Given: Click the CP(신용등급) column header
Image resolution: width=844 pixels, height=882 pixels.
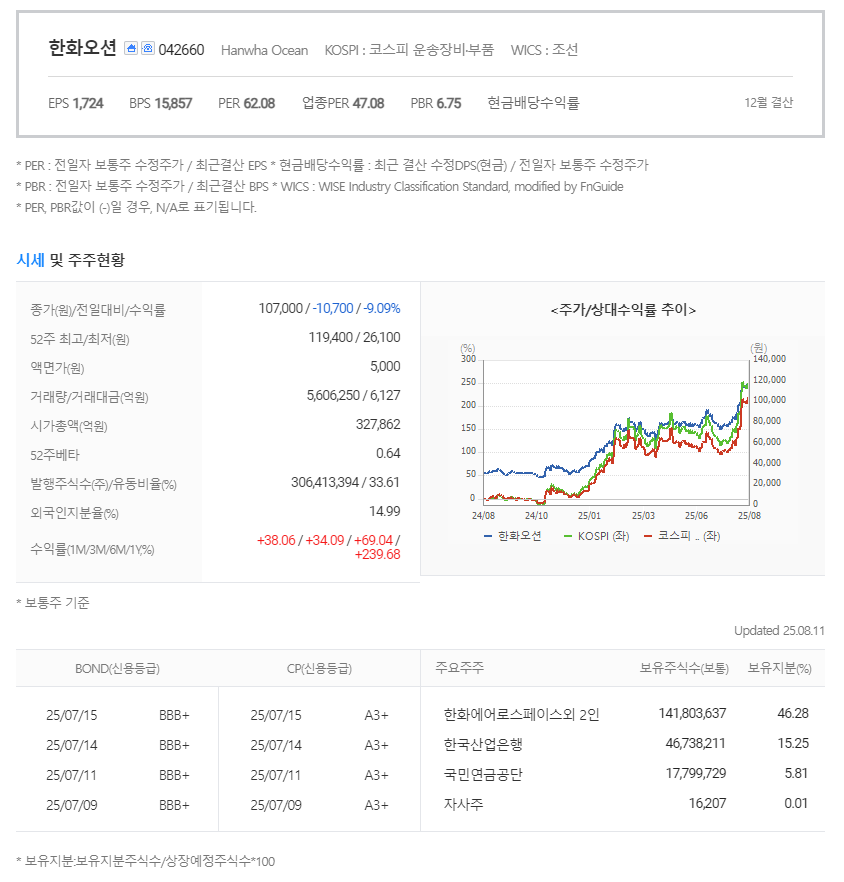Looking at the screenshot, I should point(319,669).
